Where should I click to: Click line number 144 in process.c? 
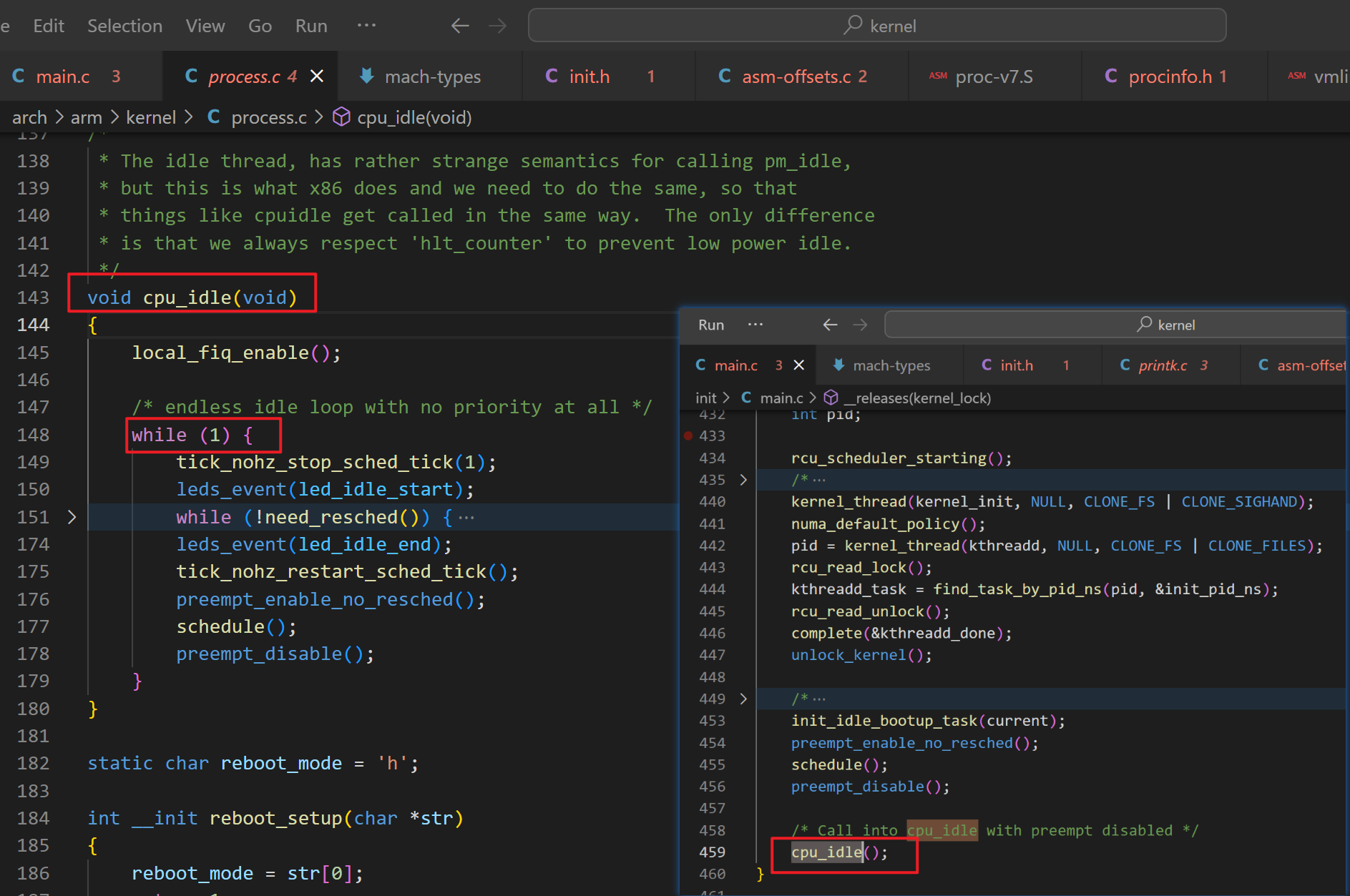pos(34,325)
